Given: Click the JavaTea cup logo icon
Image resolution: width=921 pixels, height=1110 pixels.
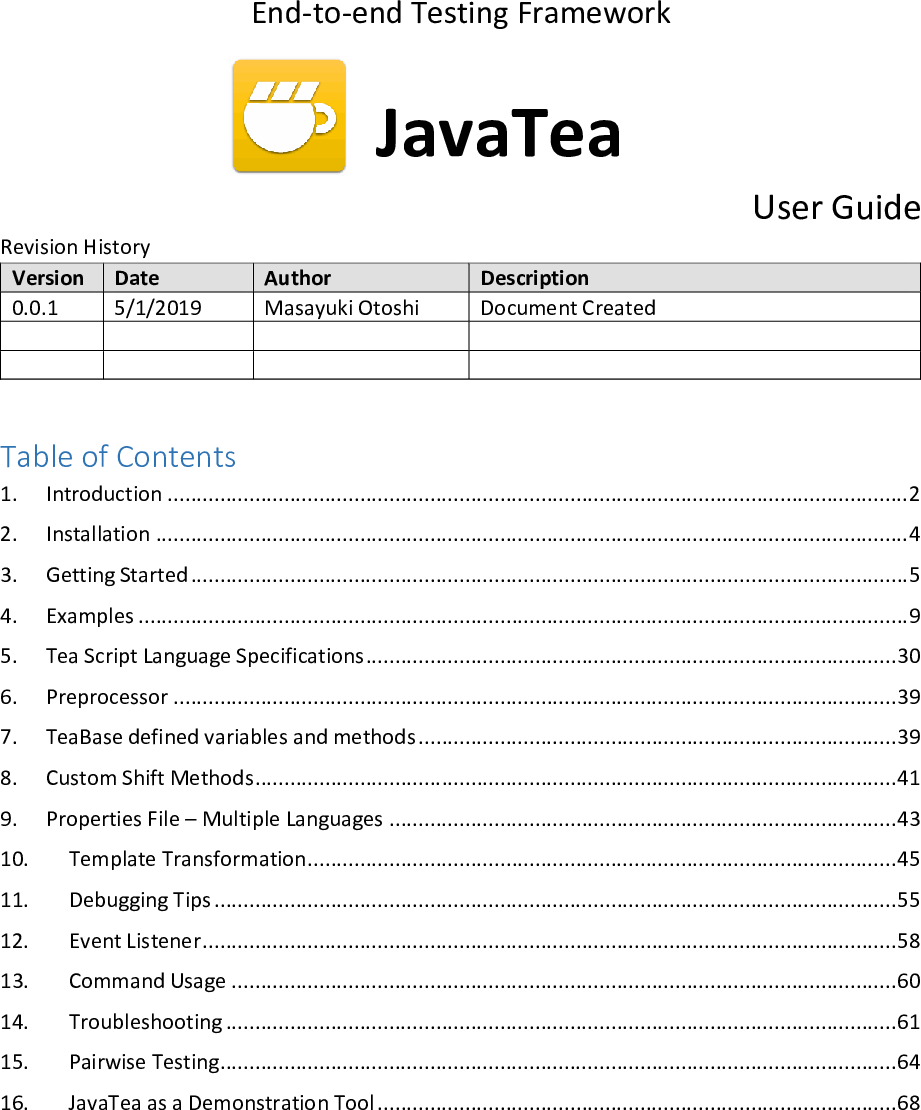Looking at the screenshot, I should (x=289, y=114).
